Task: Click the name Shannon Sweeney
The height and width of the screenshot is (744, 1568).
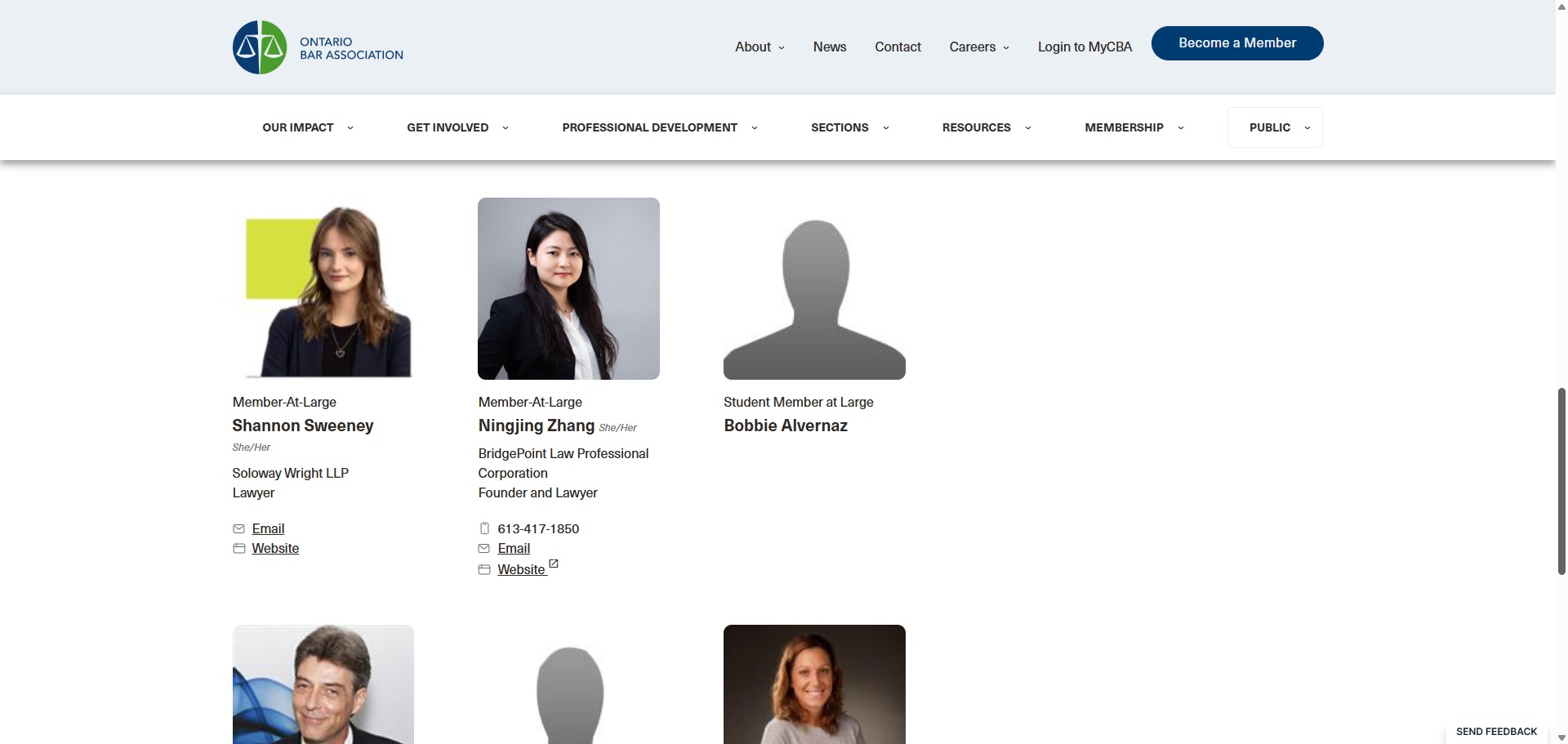Action: coord(302,425)
